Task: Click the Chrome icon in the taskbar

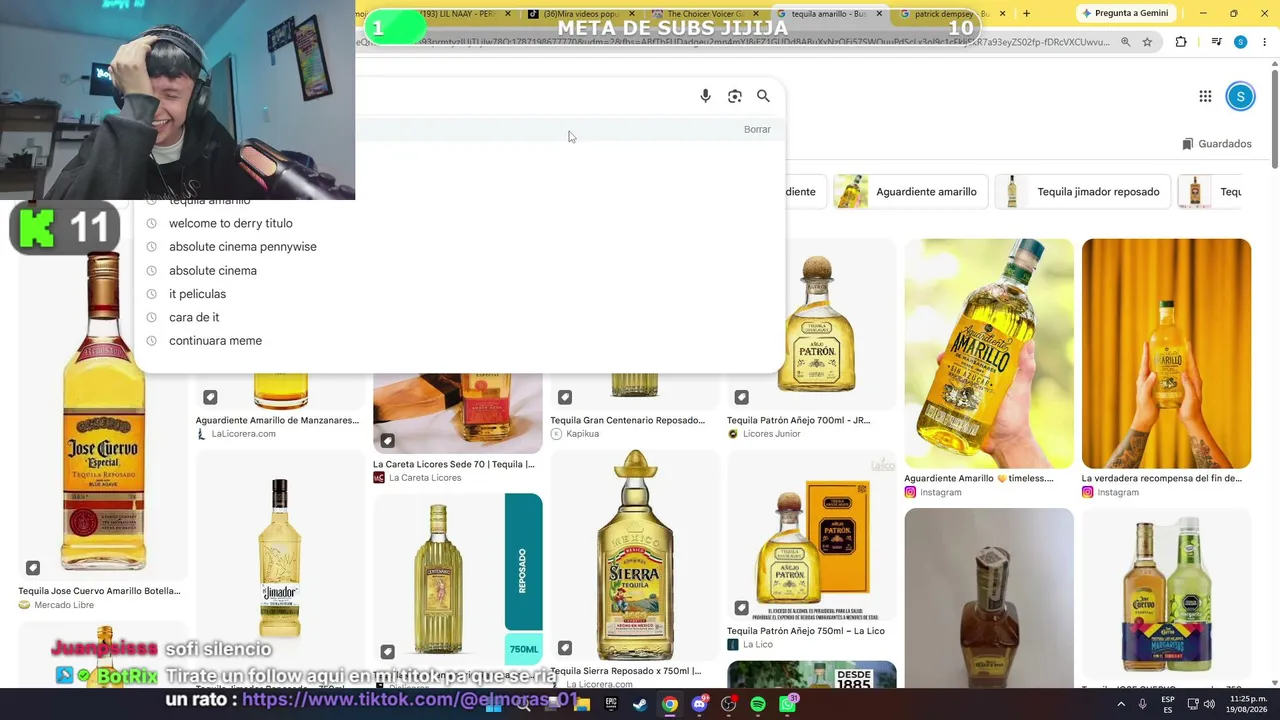Action: (x=670, y=705)
